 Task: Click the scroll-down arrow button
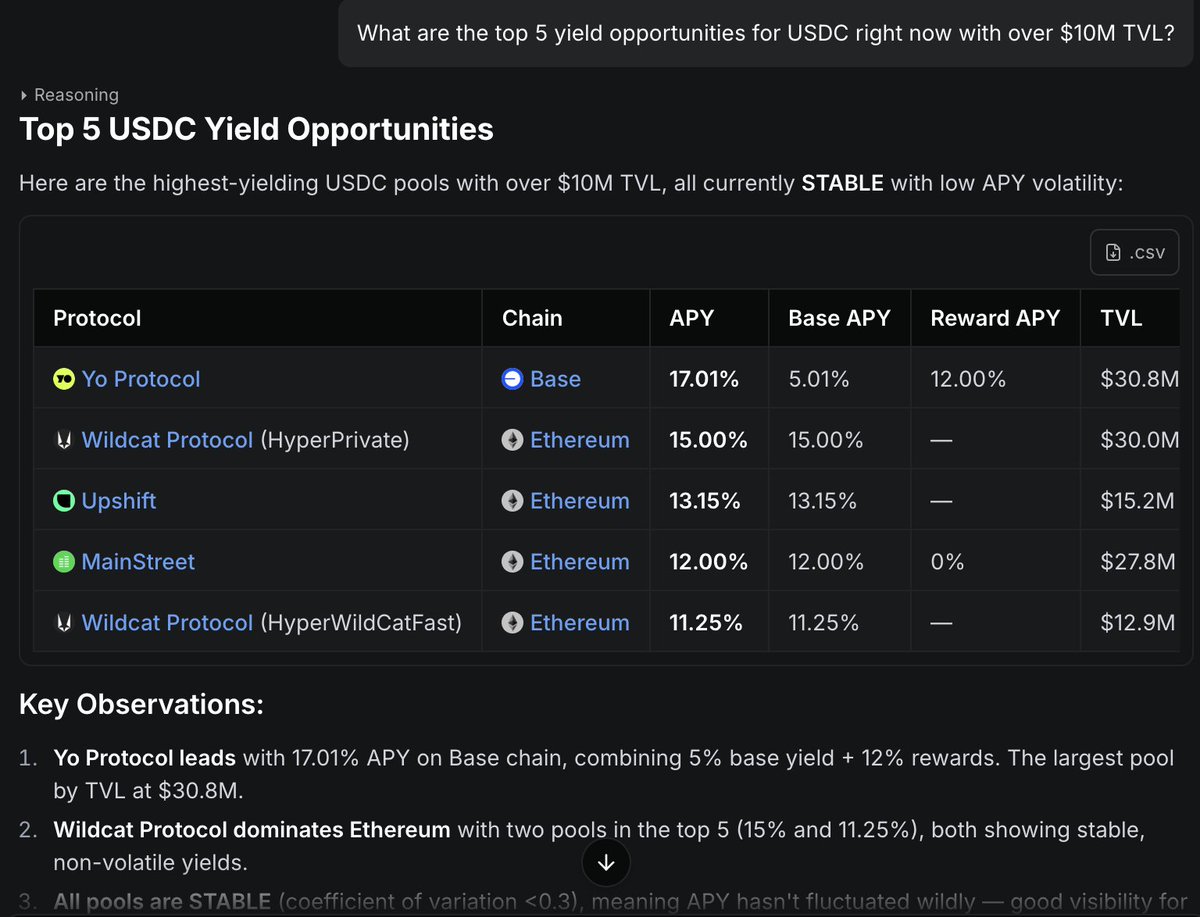point(606,861)
